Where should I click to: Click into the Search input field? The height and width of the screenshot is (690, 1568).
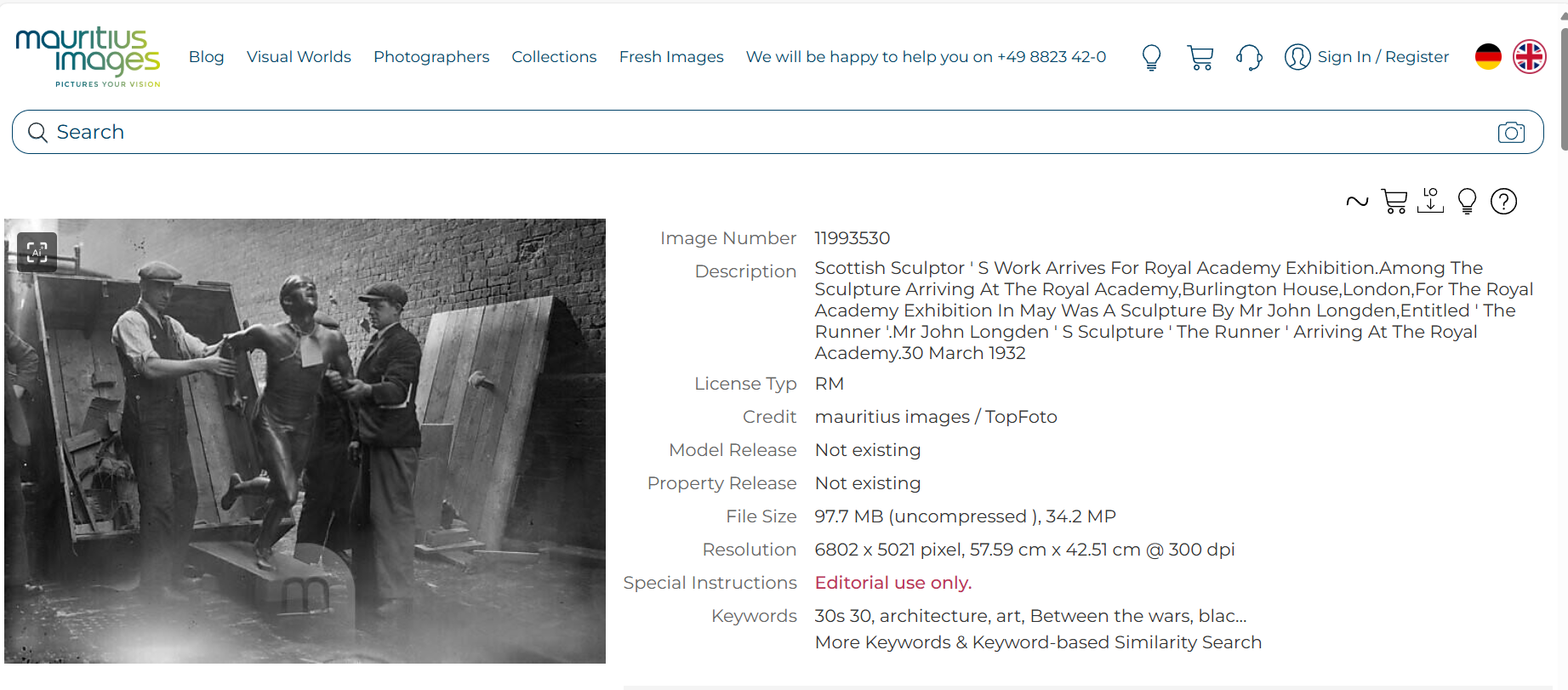766,133
